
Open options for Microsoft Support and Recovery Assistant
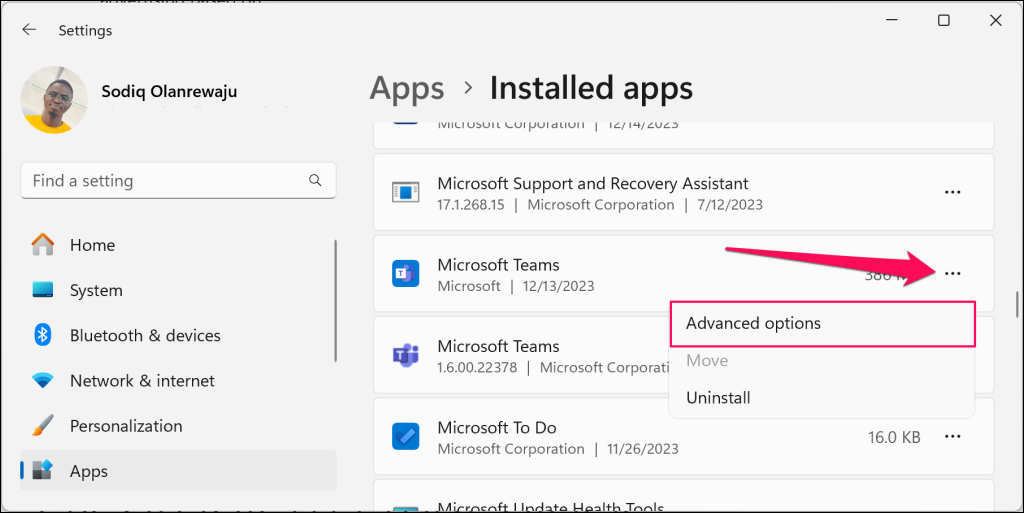(x=952, y=192)
